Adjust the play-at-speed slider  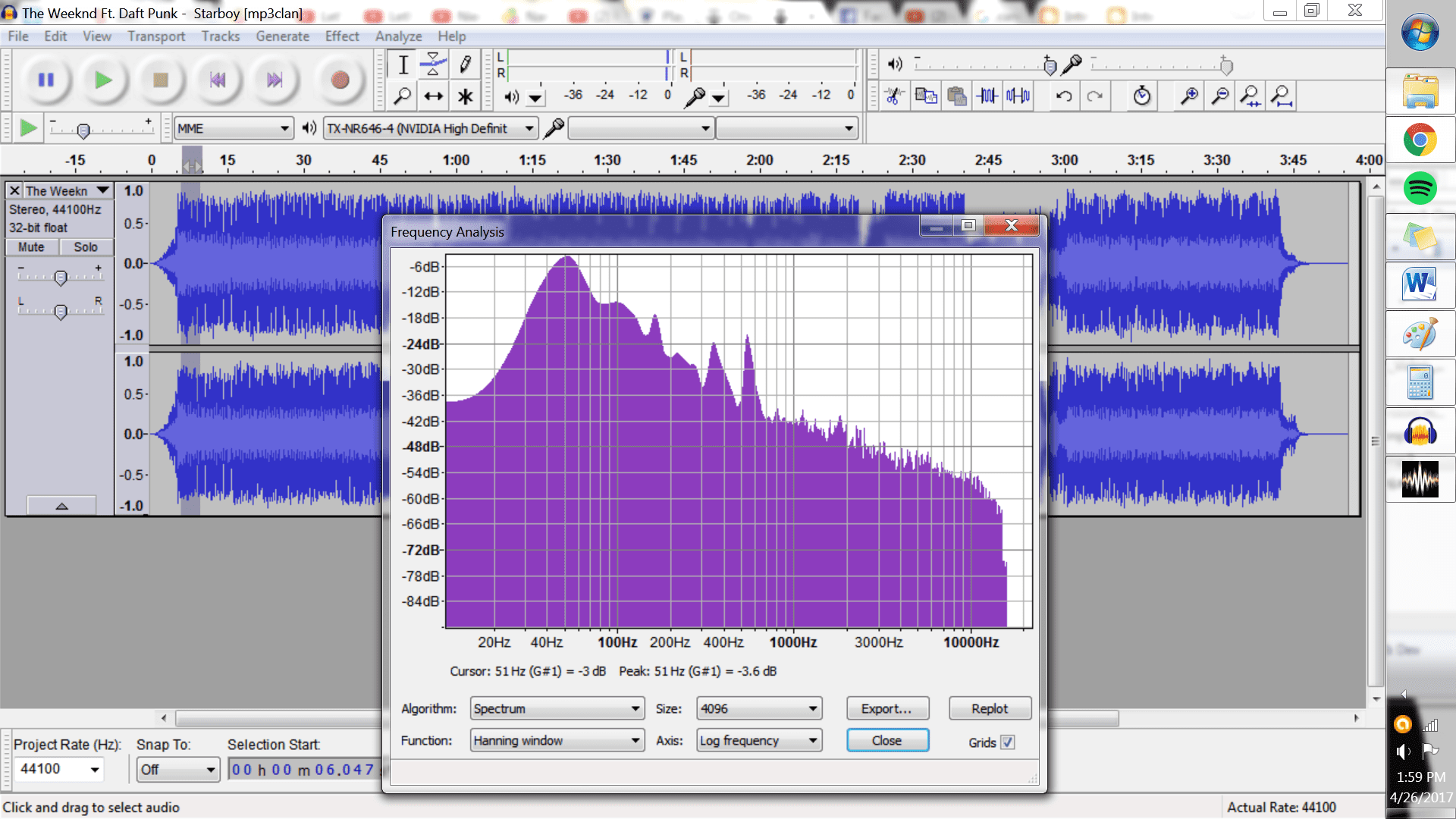pyautogui.click(x=83, y=130)
